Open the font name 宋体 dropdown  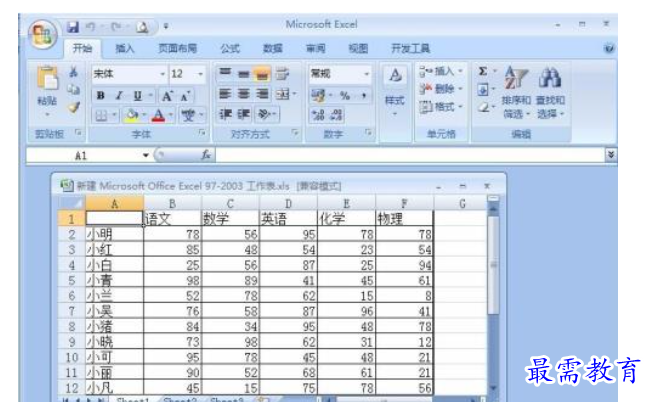coord(163,74)
